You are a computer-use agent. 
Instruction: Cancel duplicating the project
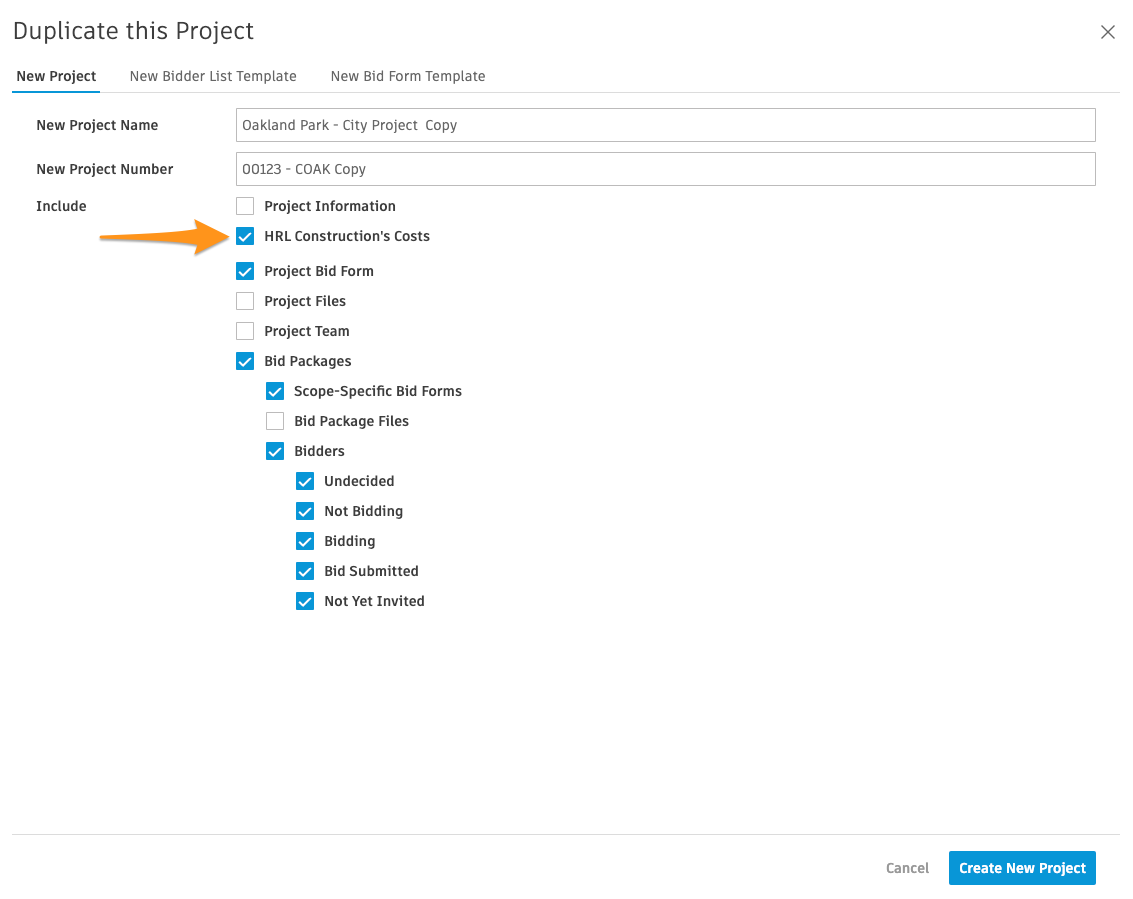point(907,868)
